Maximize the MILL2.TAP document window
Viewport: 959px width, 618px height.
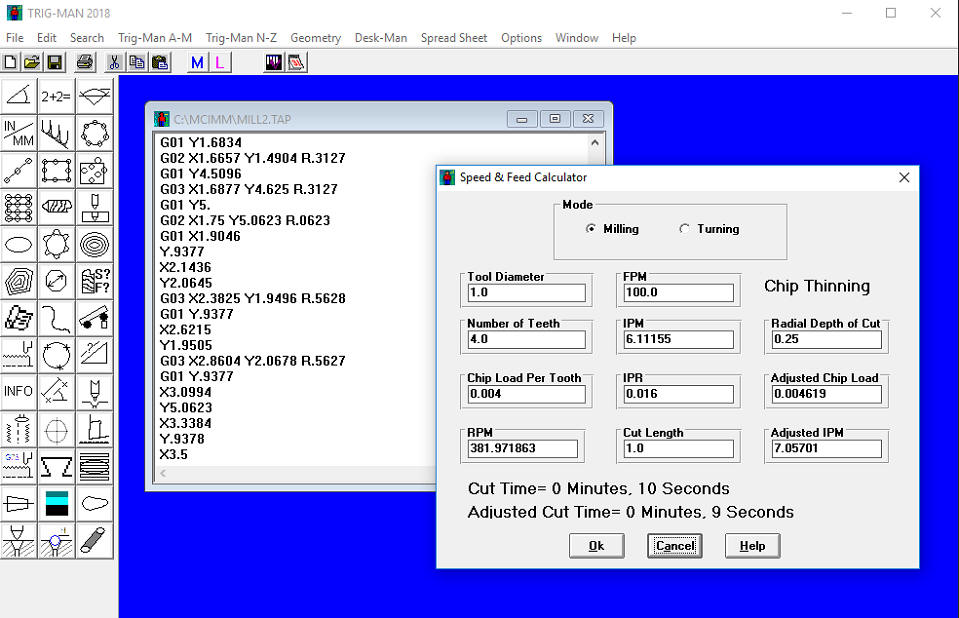555,119
